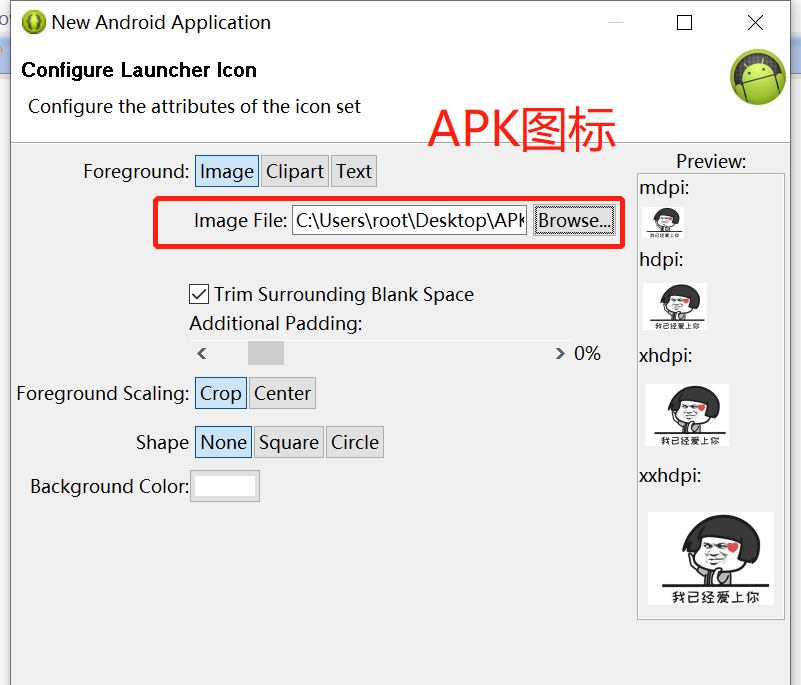Choose Crop foreground scaling
Screen dimensions: 801x685
click(221, 393)
